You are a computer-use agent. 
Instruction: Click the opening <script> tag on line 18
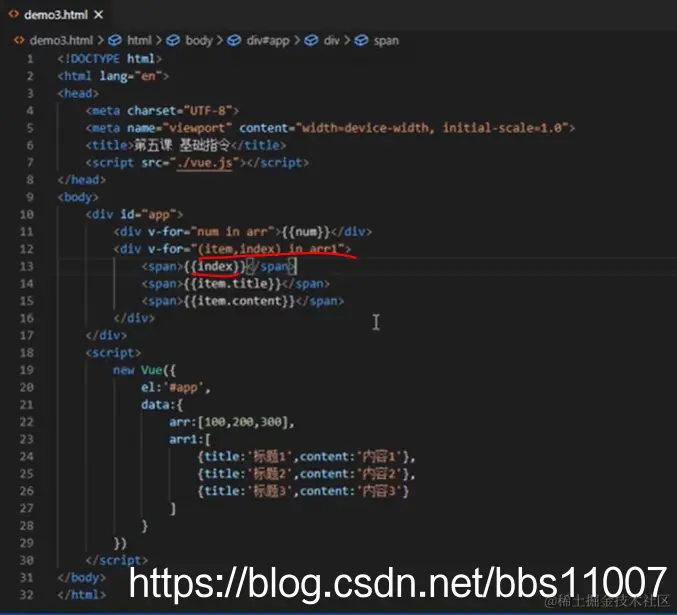click(x=113, y=353)
